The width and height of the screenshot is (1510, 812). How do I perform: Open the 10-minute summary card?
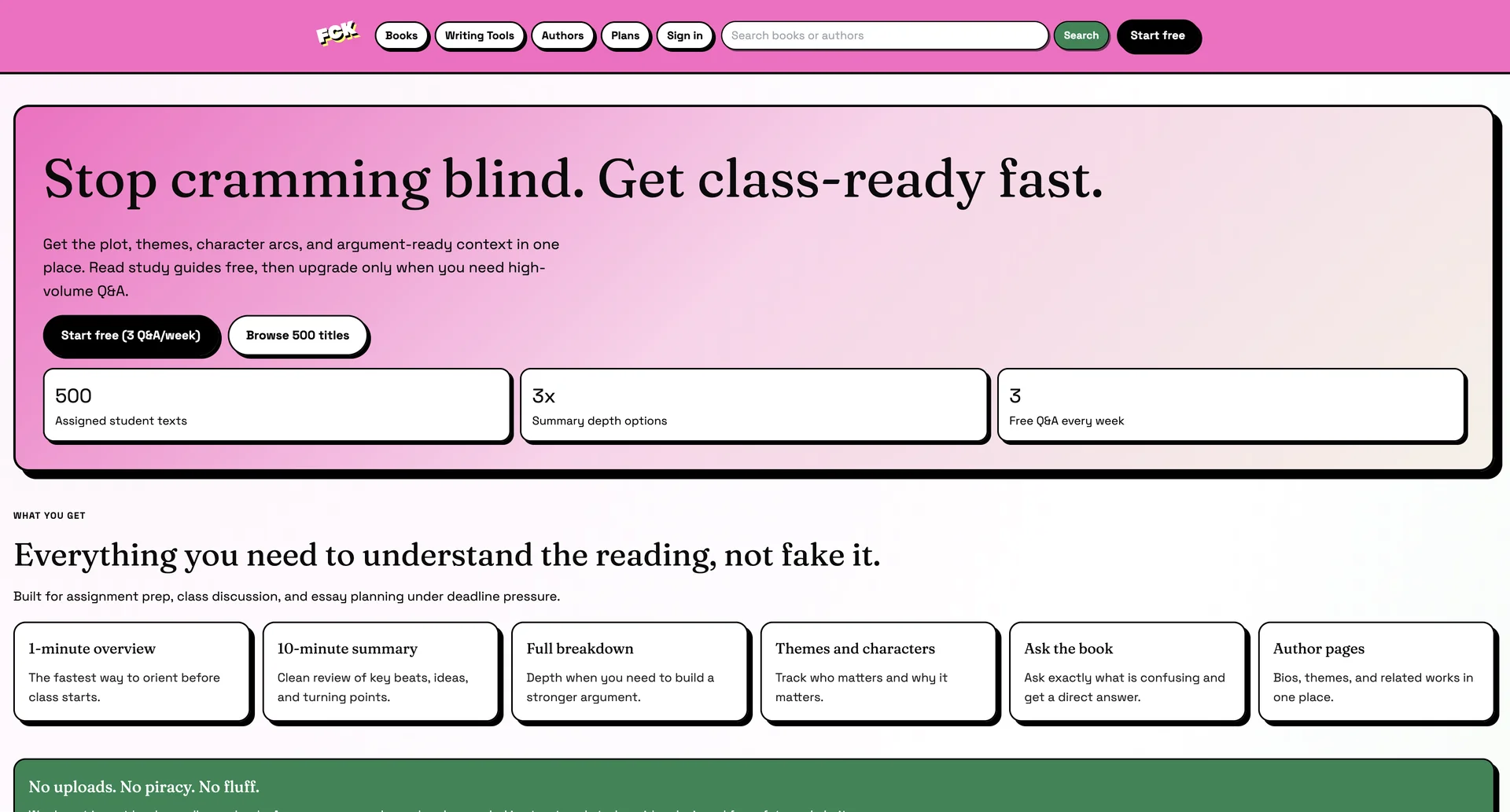(381, 672)
